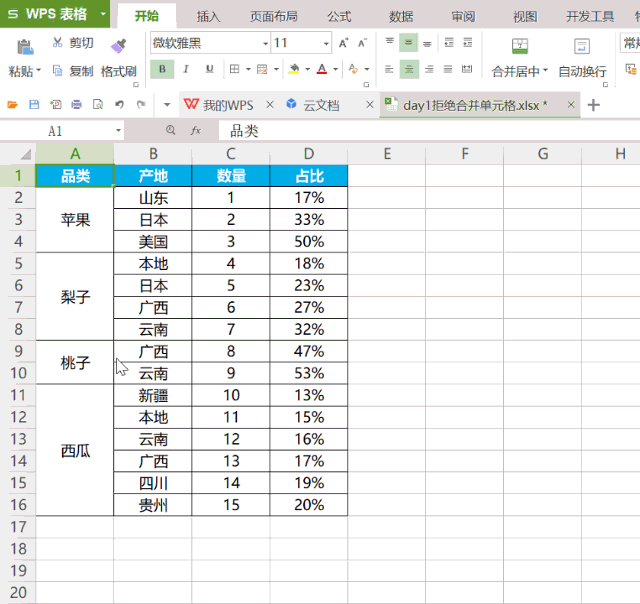Select the cell containing 新疆
The width and height of the screenshot is (640, 604).
pyautogui.click(x=153, y=395)
